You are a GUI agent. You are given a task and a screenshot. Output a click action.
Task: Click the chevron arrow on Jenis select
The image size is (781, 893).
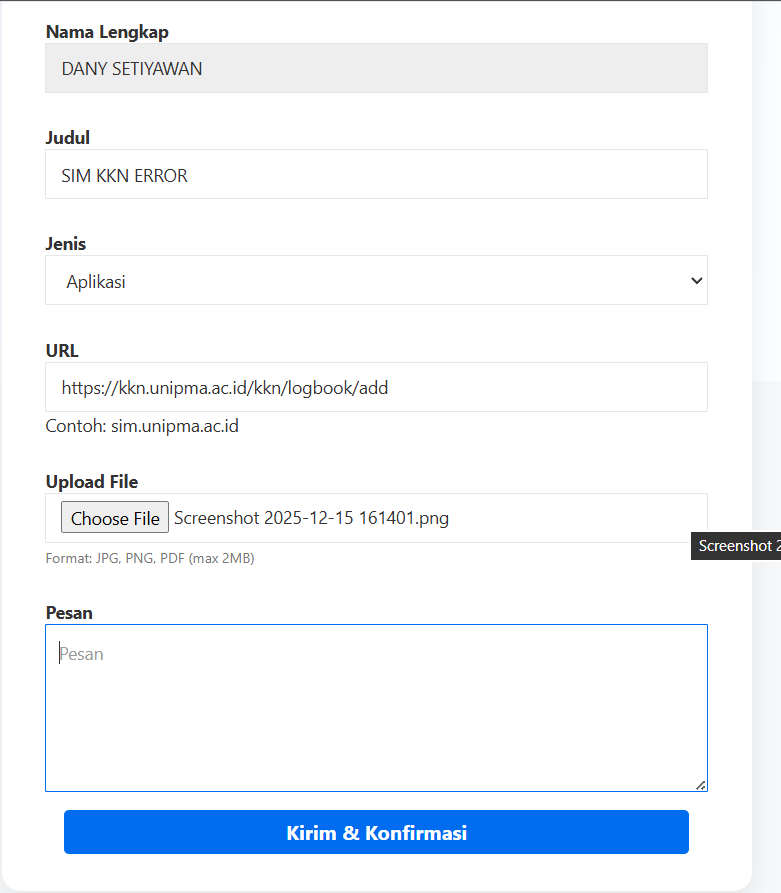pos(697,281)
